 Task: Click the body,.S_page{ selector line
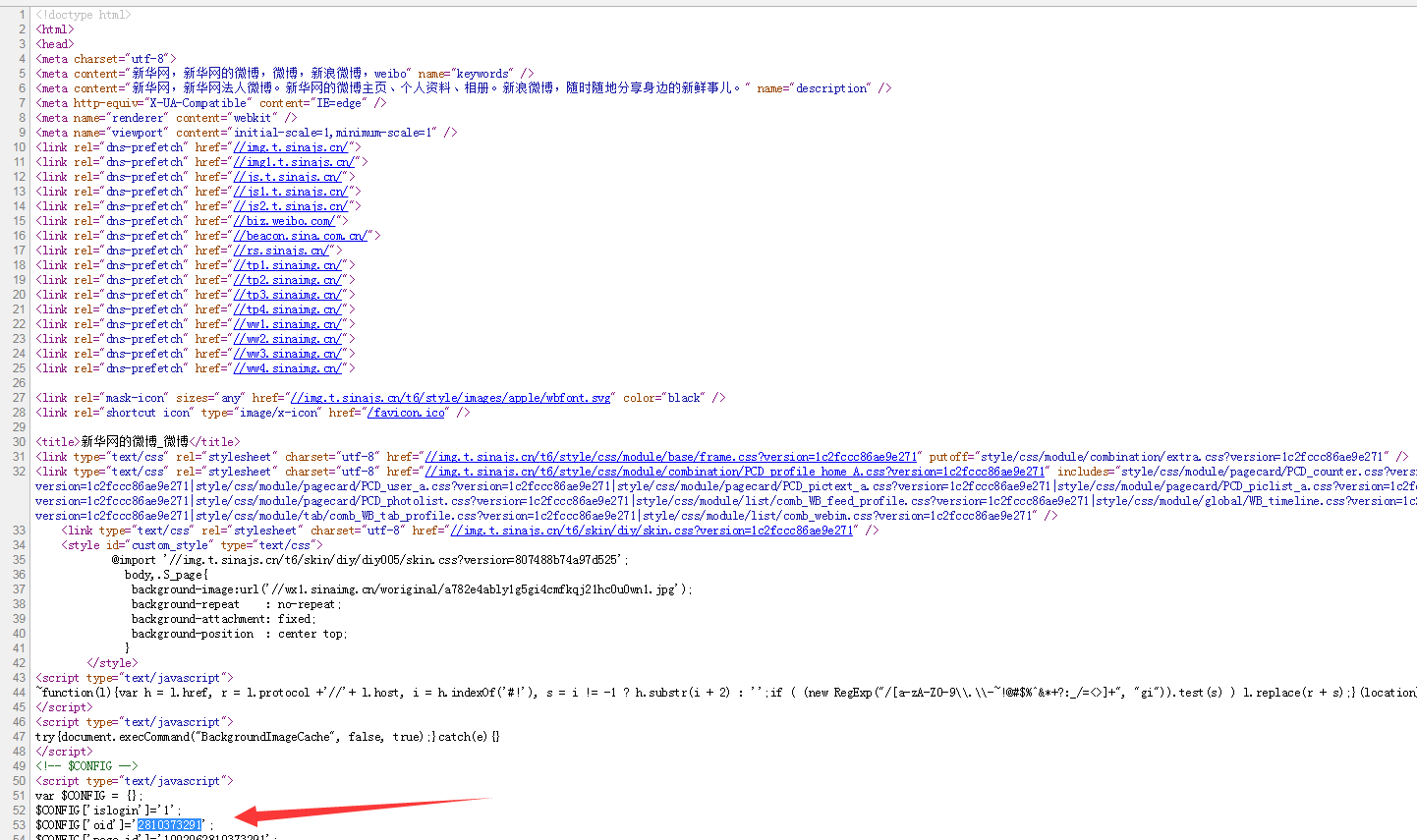coord(166,575)
